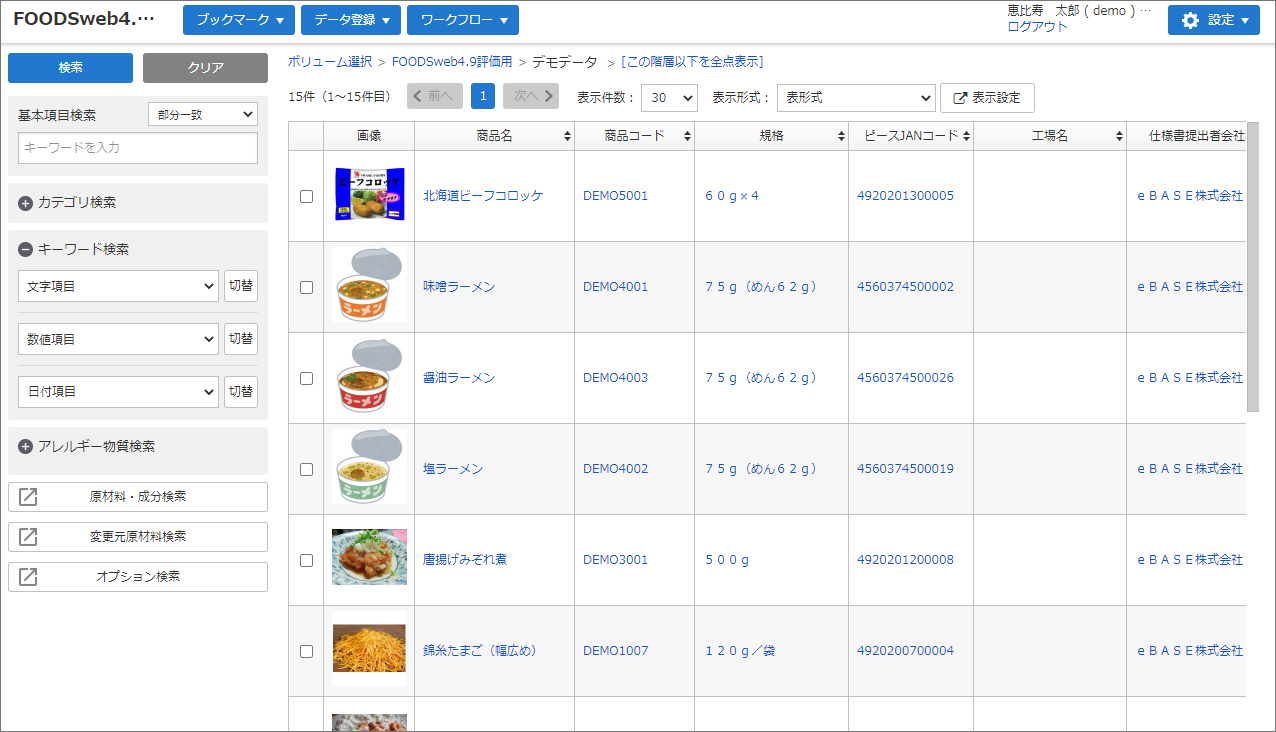Open the 醤油ラーメン product image
The height and width of the screenshot is (732, 1276).
click(x=369, y=377)
